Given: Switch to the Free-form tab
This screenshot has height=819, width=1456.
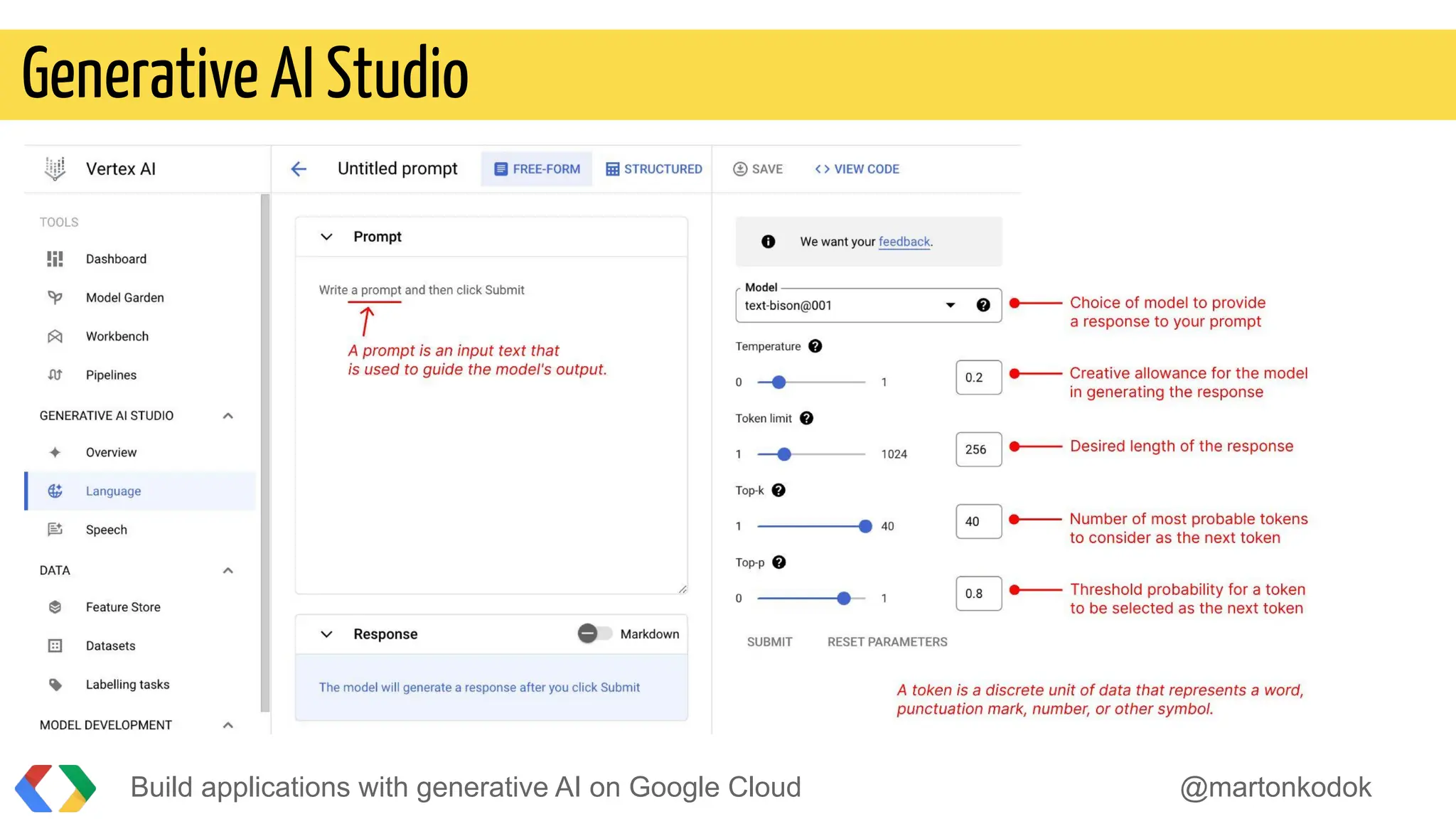Looking at the screenshot, I should point(537,168).
